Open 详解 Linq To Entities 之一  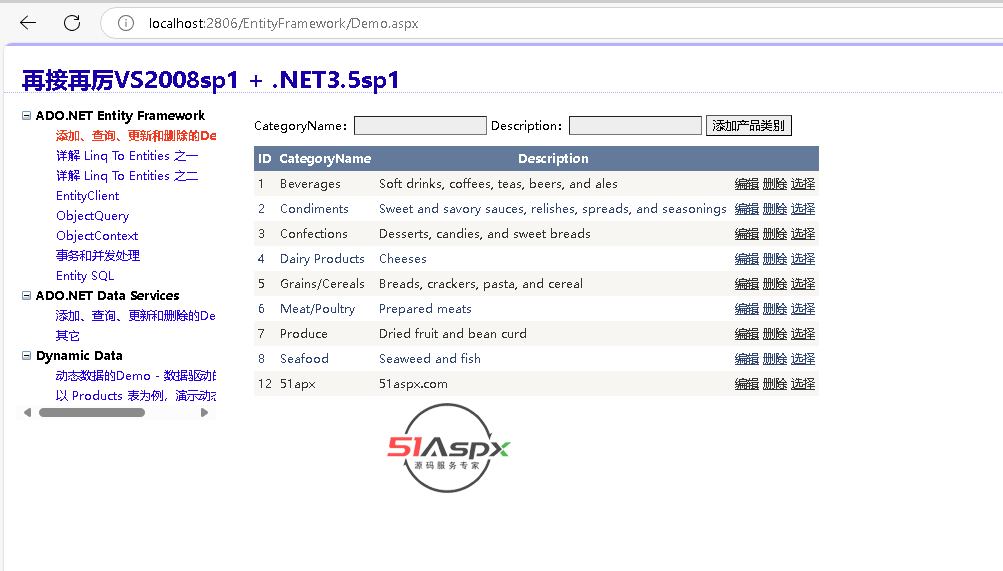pos(127,156)
